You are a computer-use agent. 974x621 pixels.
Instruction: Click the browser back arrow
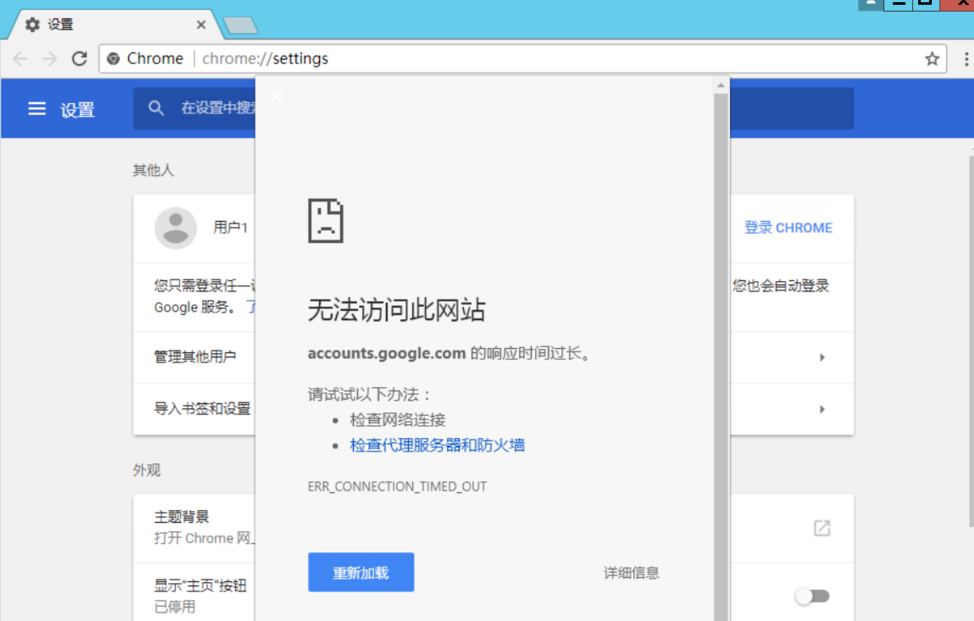click(x=20, y=59)
